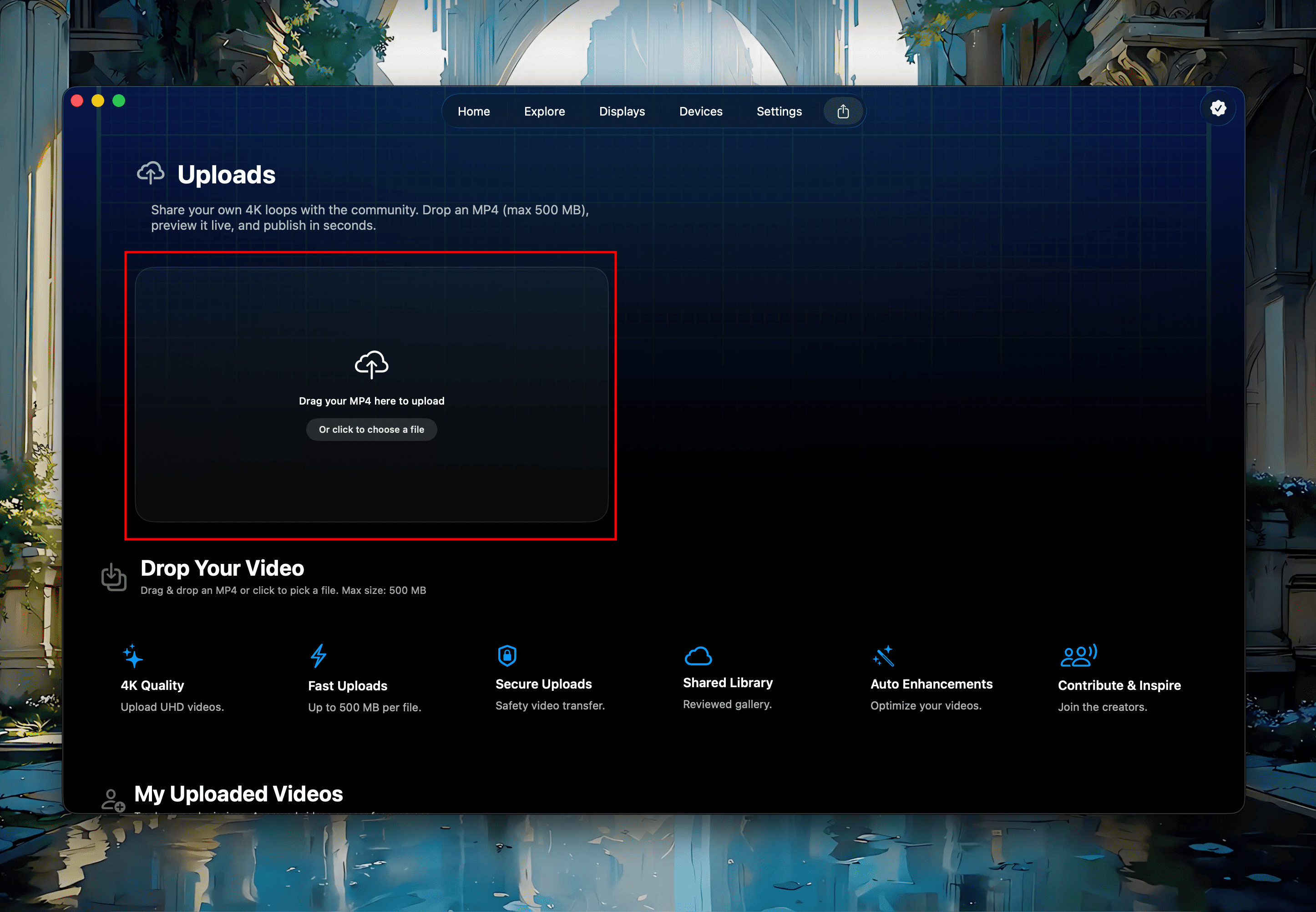
Task: Click the green fullscreen window button
Action: 119,101
